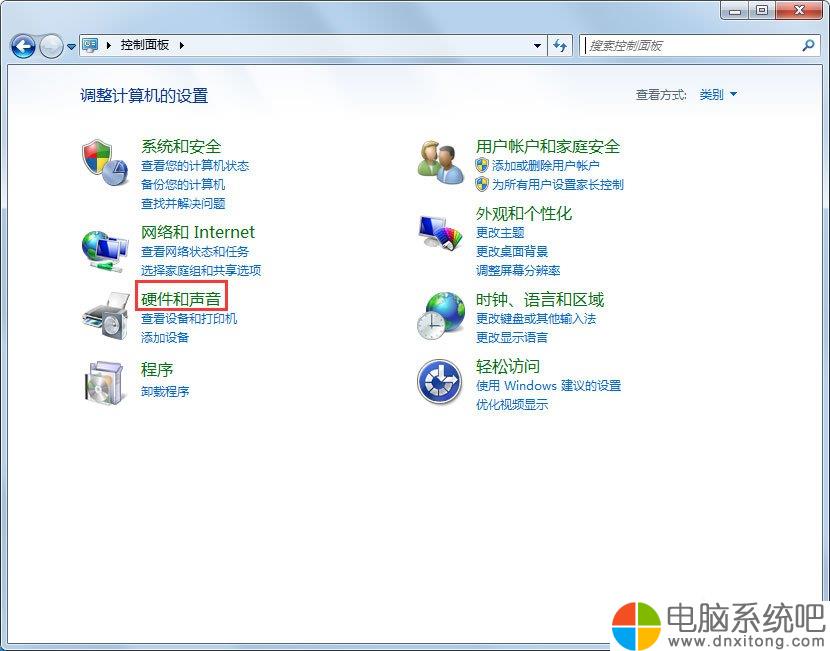Open 系统和安全 category

[x=181, y=146]
